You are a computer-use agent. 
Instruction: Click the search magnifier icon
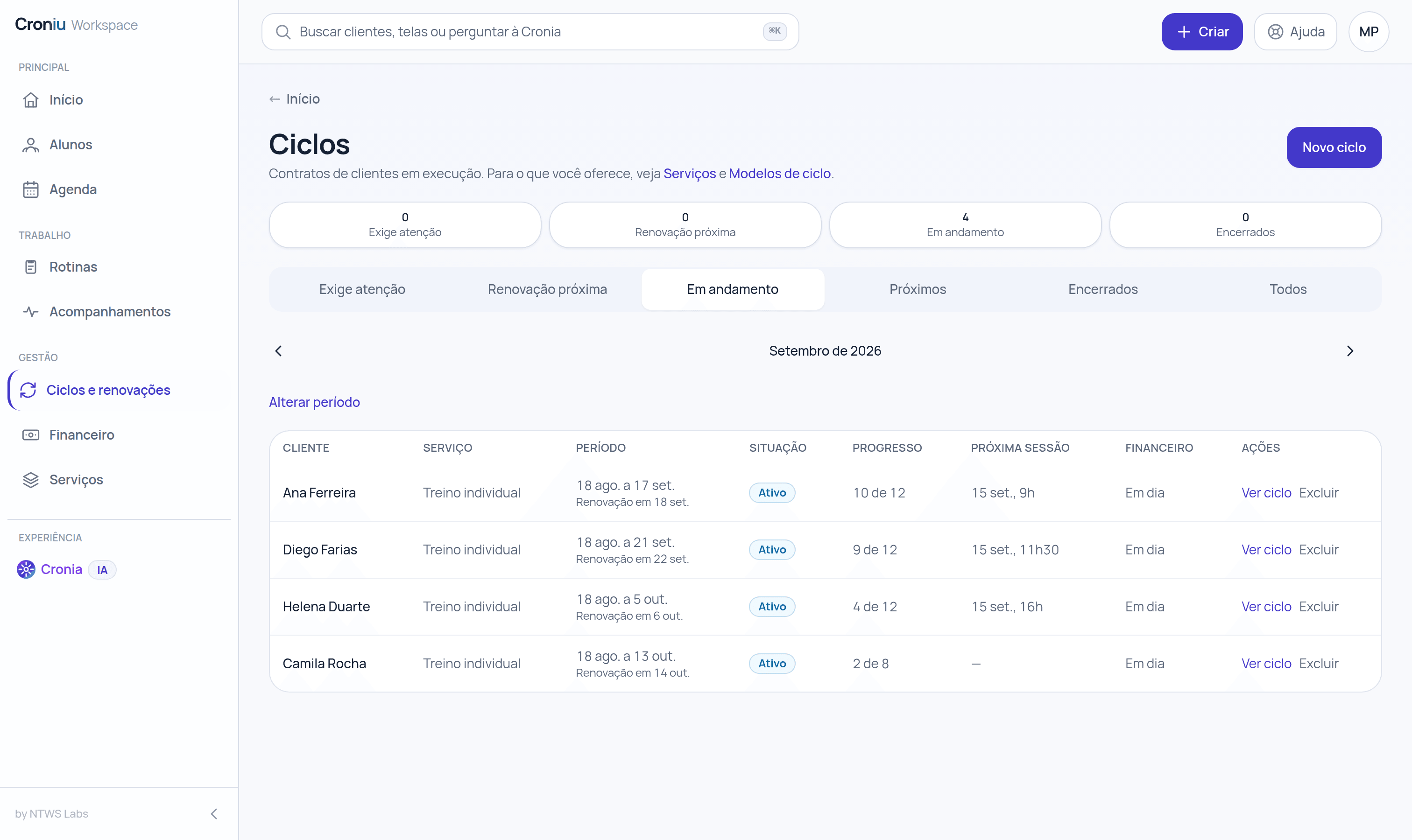283,32
